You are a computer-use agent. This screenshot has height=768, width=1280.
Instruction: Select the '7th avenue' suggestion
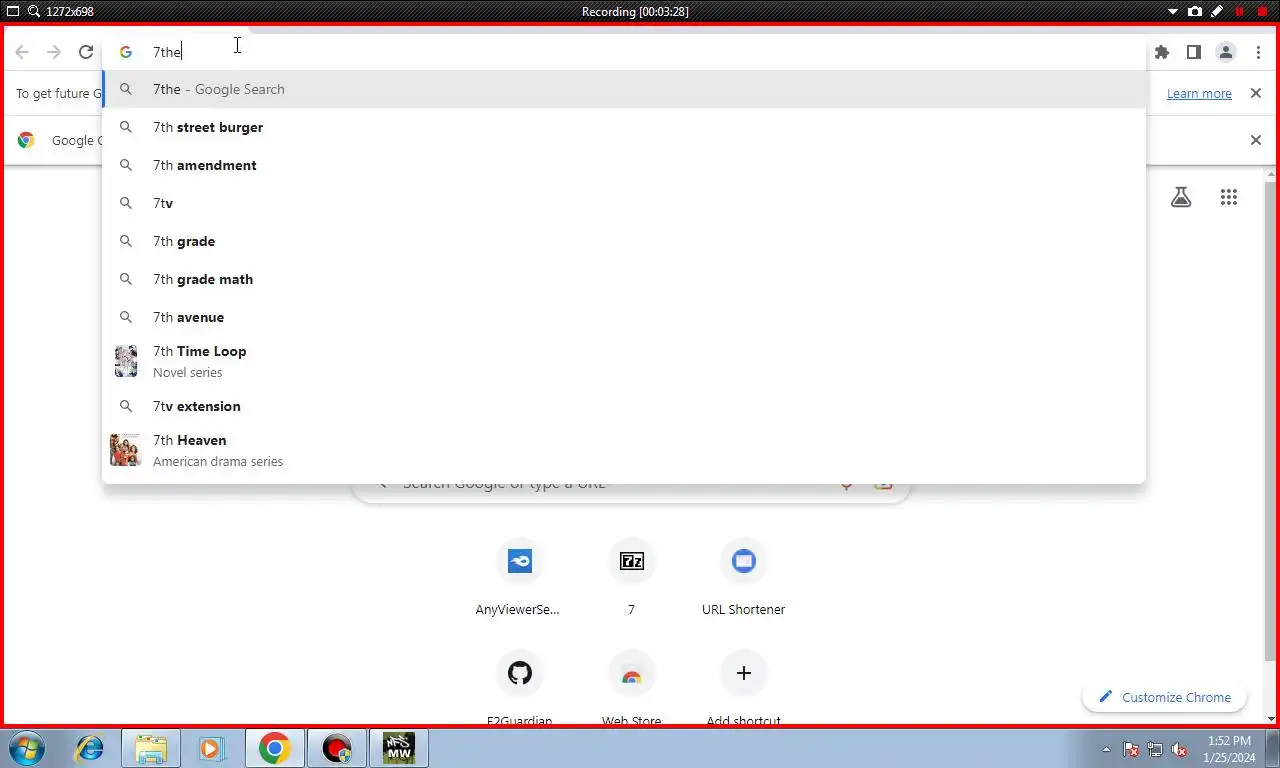click(624, 317)
